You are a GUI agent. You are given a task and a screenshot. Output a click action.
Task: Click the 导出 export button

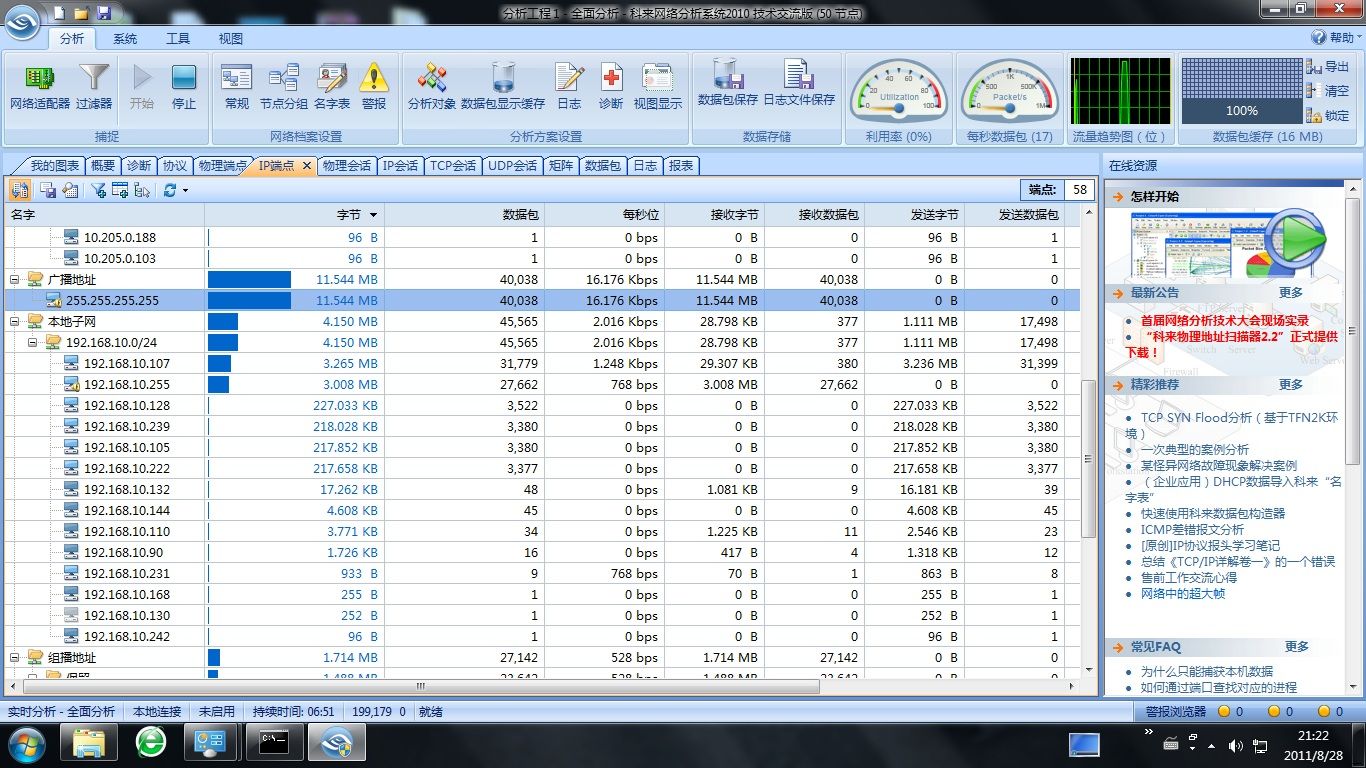click(x=1328, y=67)
